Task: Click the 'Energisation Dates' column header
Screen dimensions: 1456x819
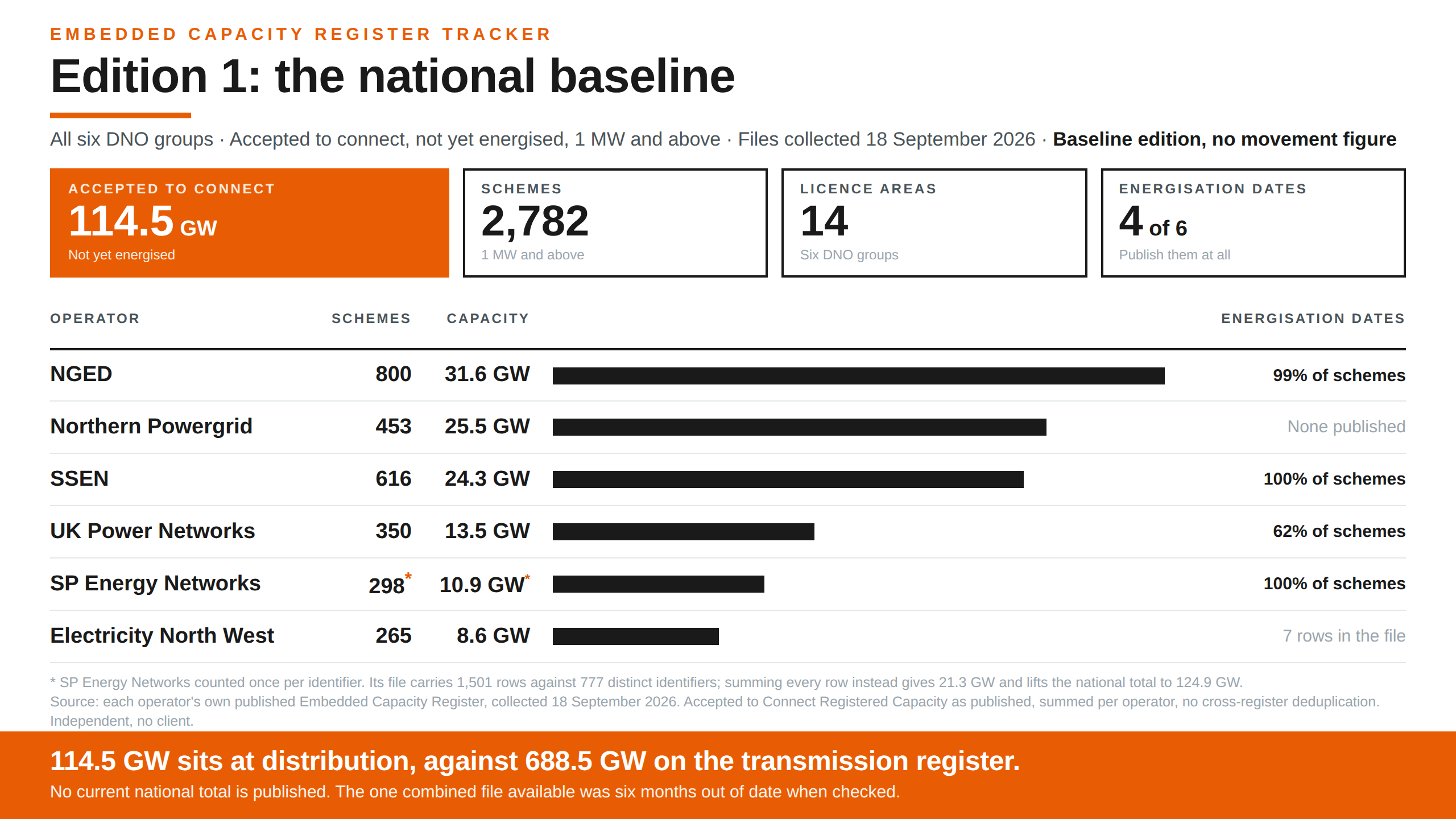Action: [1313, 318]
